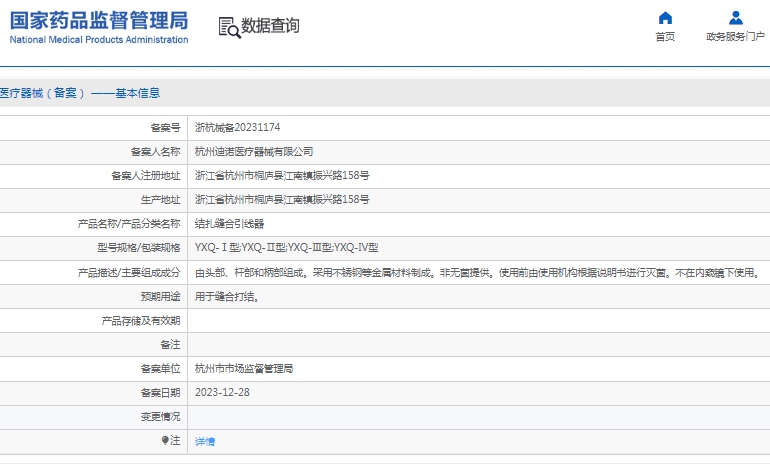Click the 型号规格/包装规格 label
Viewport: 770px width, 464px height.
click(x=139, y=248)
